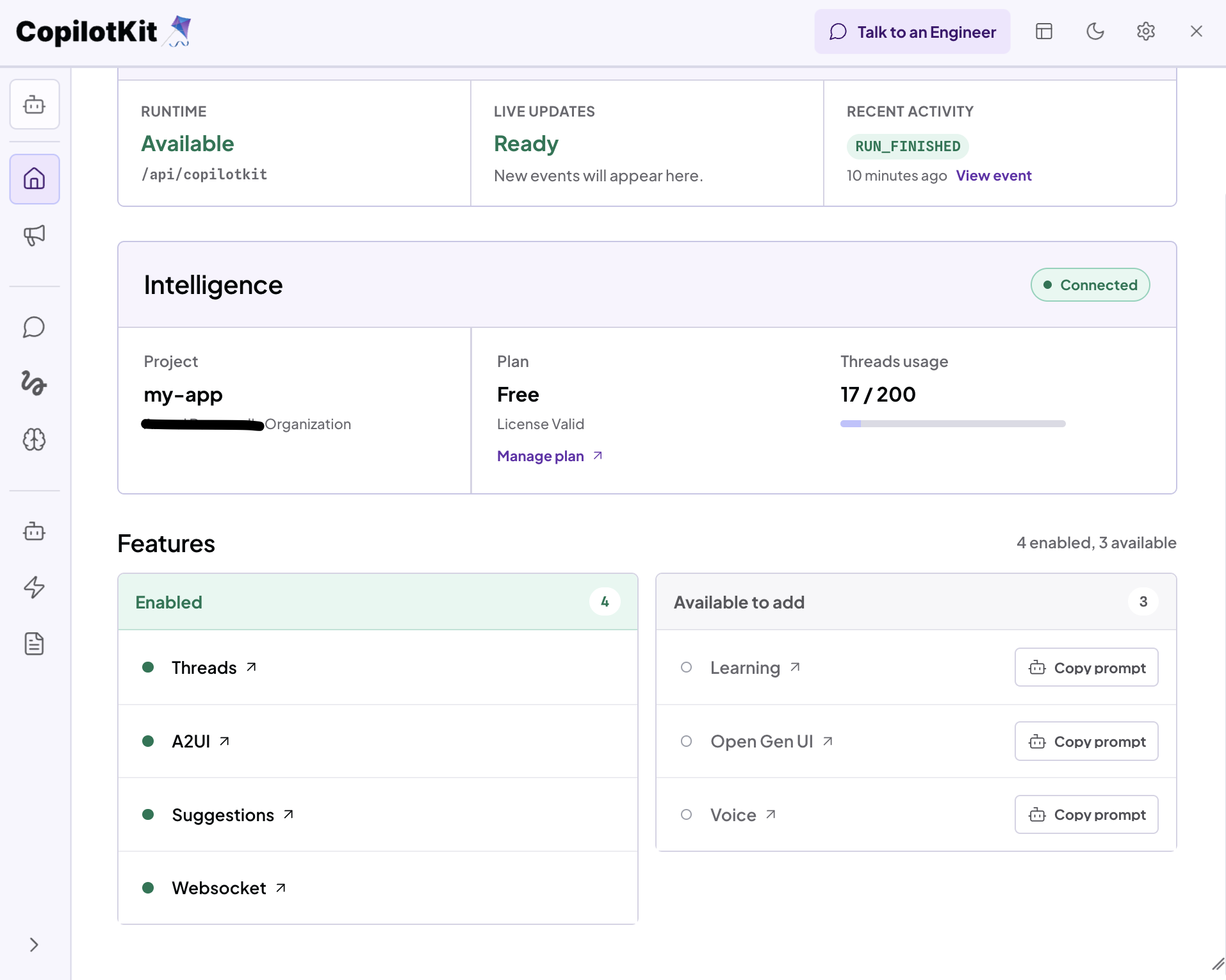Open the Threads feature link
Image resolution: width=1226 pixels, height=980 pixels.
point(214,667)
